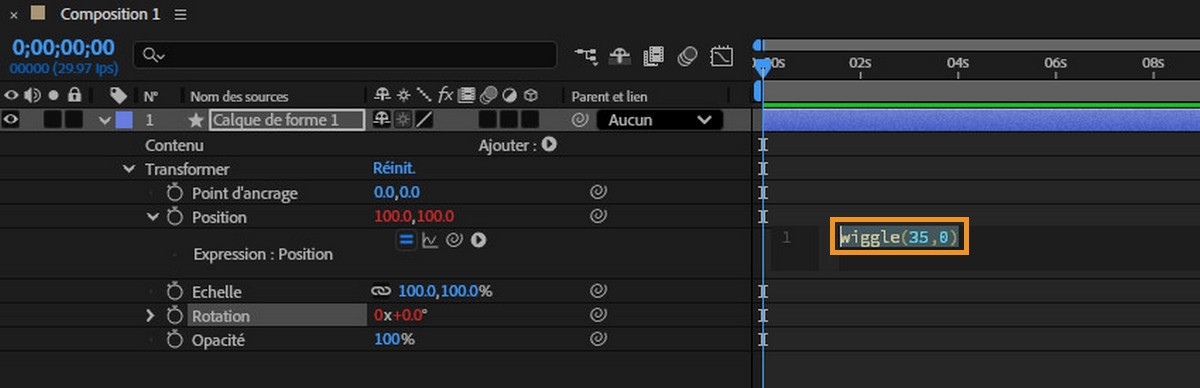
Task: Toggle Echelle constrain proportions link
Action: pyautogui.click(x=380, y=291)
